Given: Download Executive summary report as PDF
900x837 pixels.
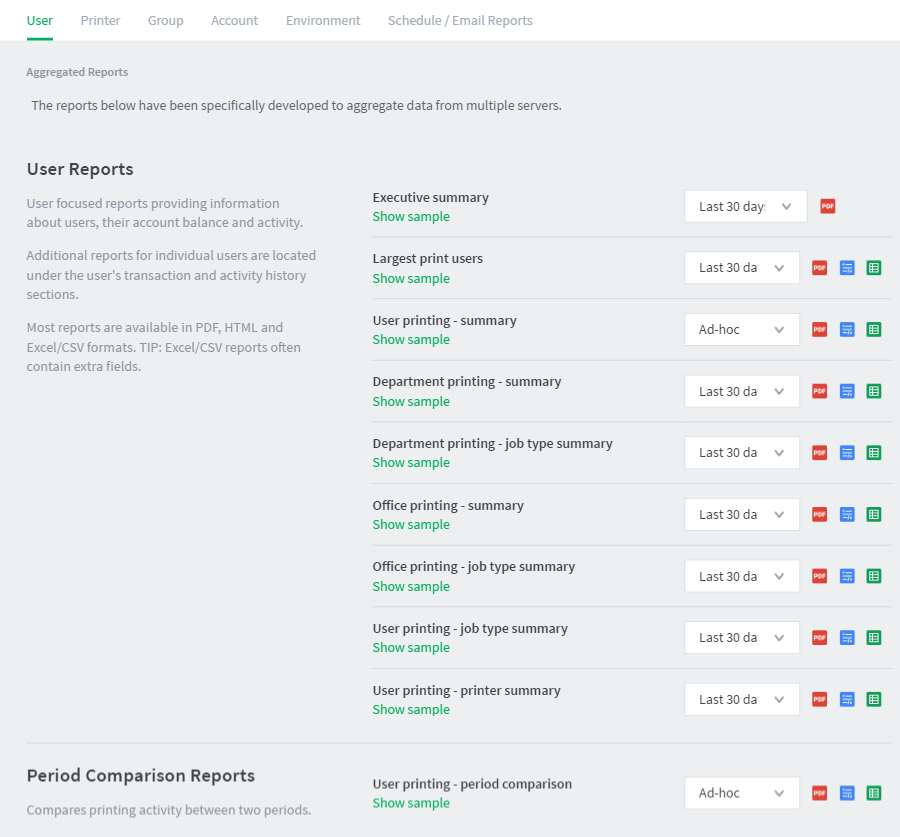Looking at the screenshot, I should click(x=827, y=206).
